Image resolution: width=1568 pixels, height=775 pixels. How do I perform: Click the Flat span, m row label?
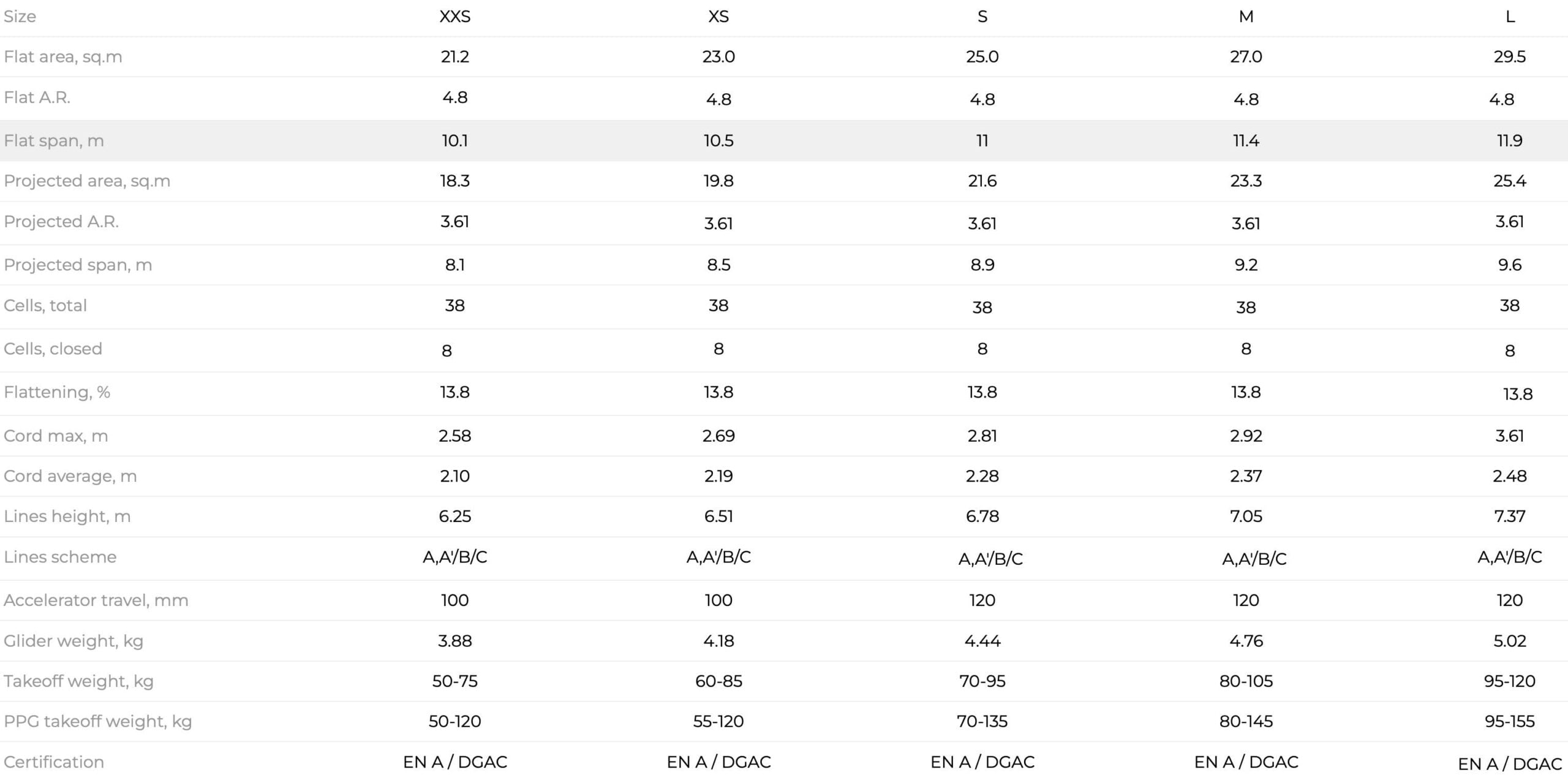pos(54,141)
